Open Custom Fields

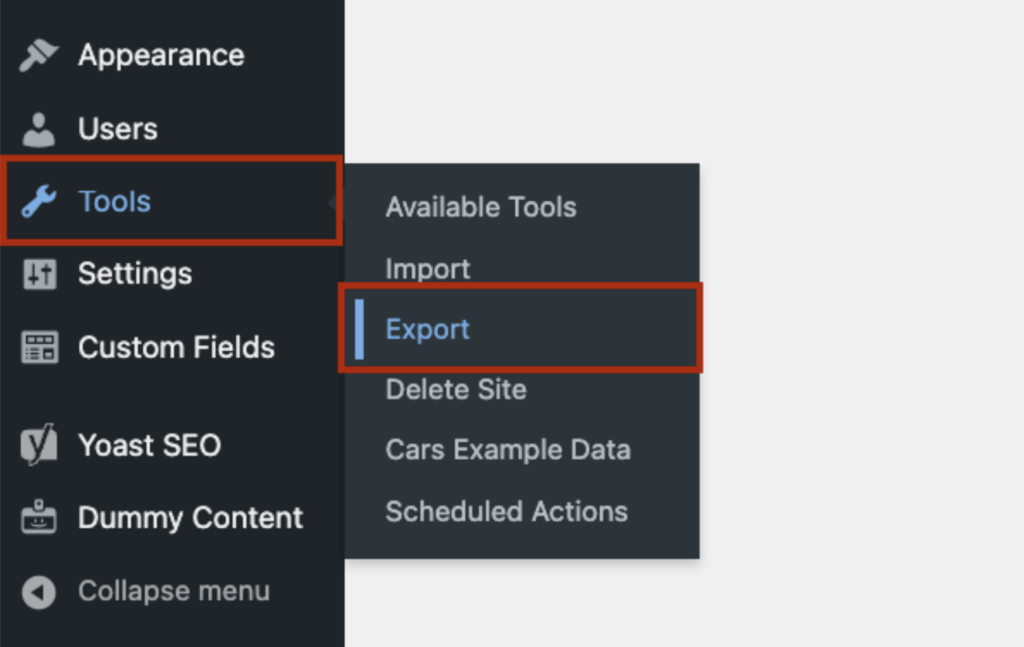click(176, 347)
